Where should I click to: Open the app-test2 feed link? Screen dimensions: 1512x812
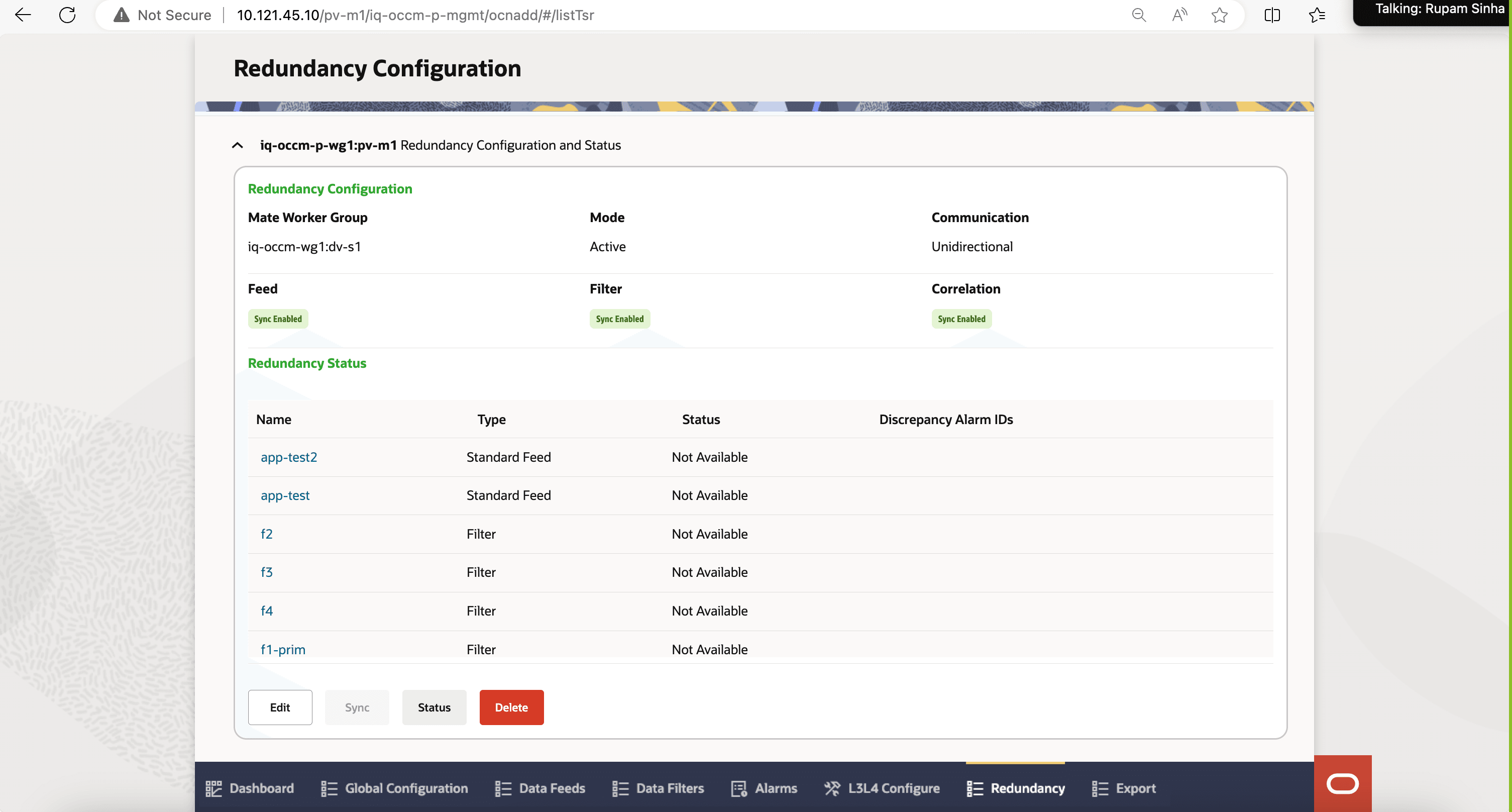pos(289,457)
